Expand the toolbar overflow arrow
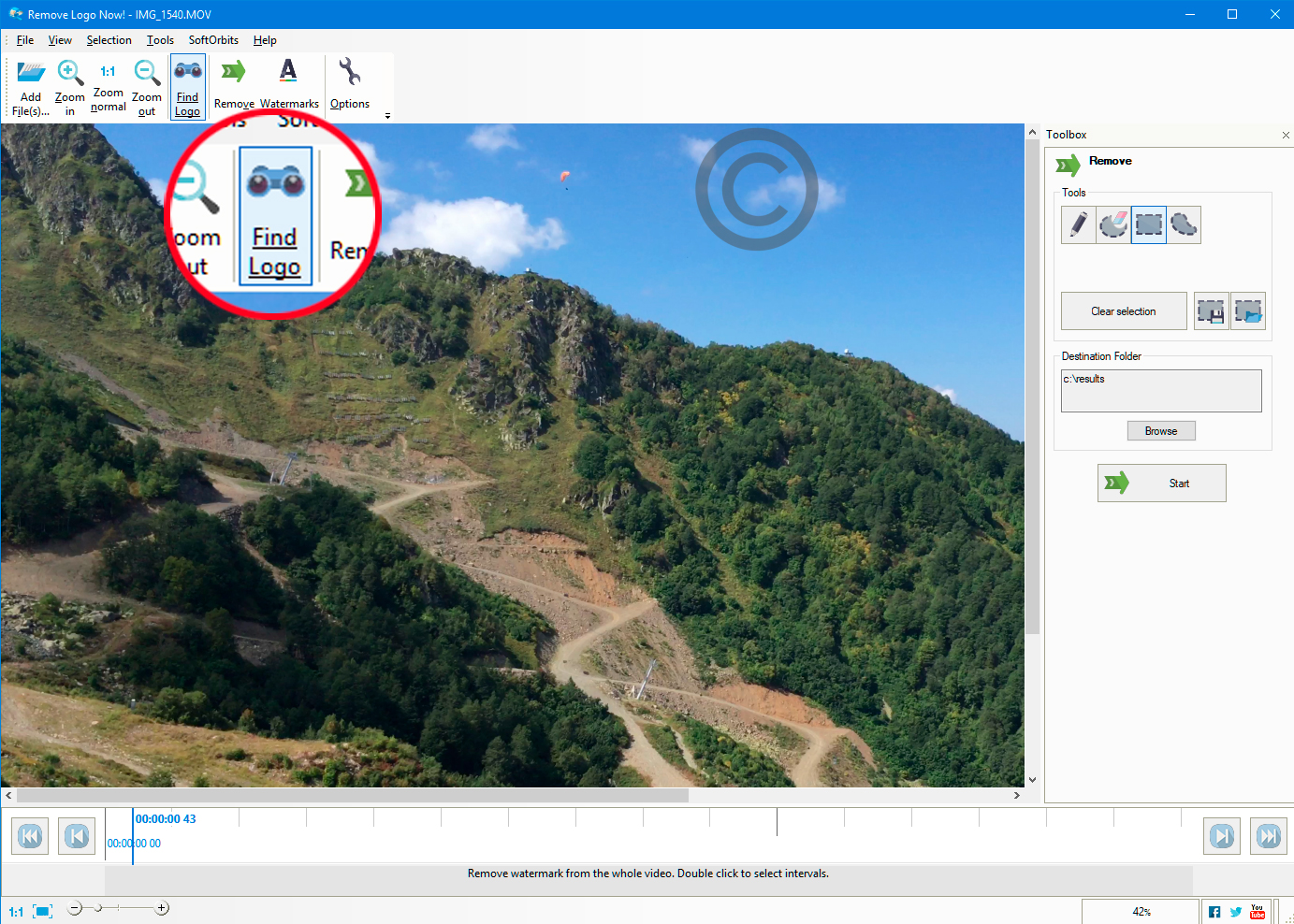Viewport: 1294px width, 924px height. tap(387, 116)
